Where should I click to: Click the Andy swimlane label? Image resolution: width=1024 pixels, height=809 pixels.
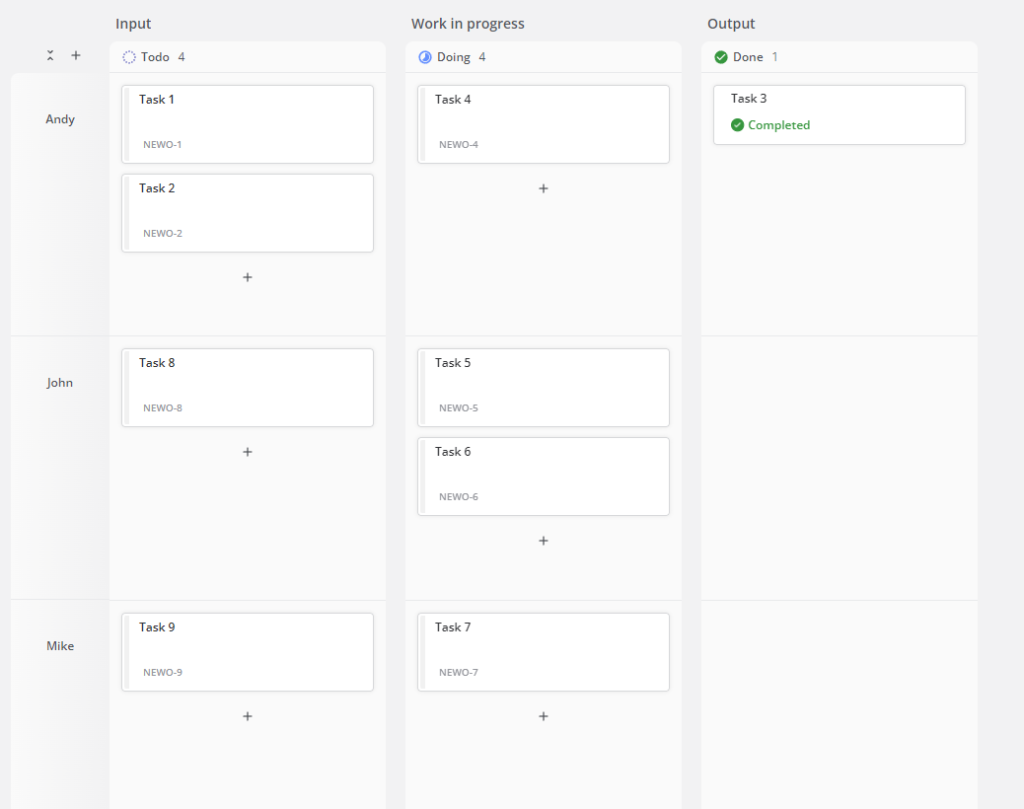click(60, 118)
